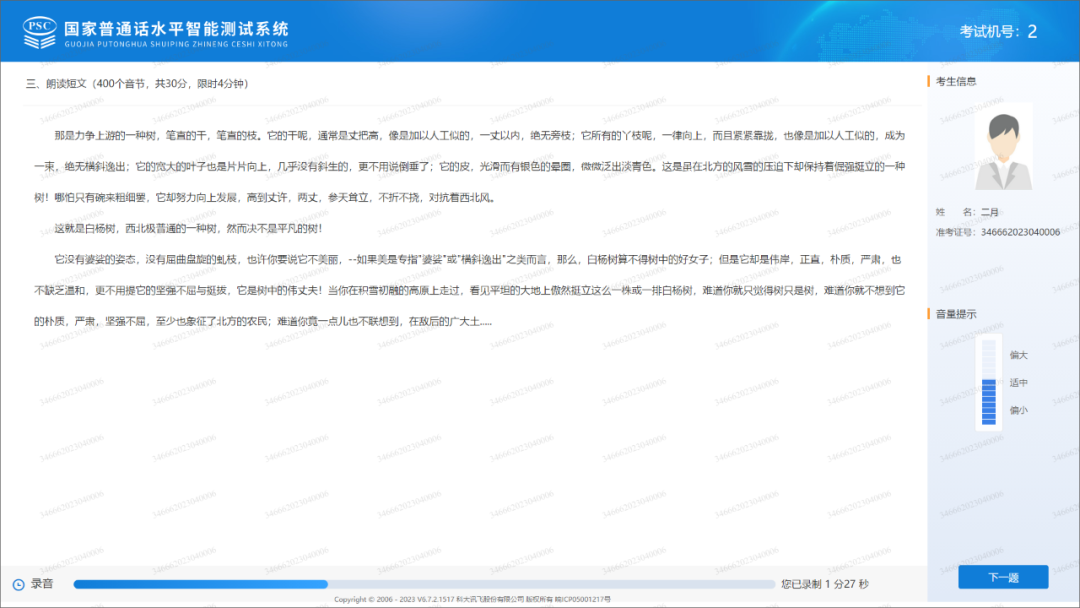Click the blue volume level meter

tap(988, 383)
